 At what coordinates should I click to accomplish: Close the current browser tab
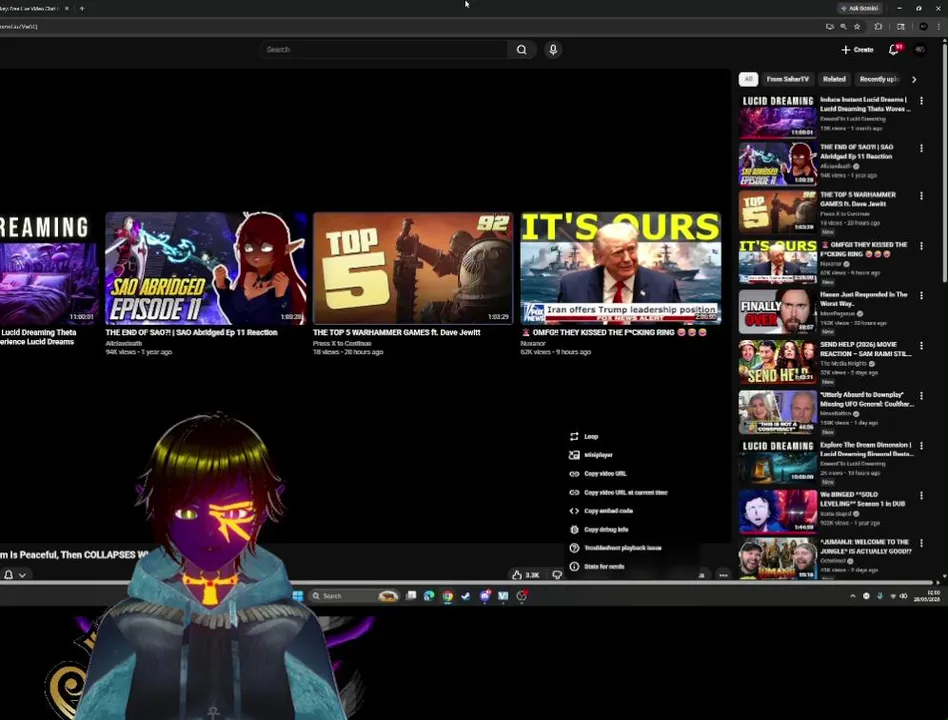pos(67,8)
